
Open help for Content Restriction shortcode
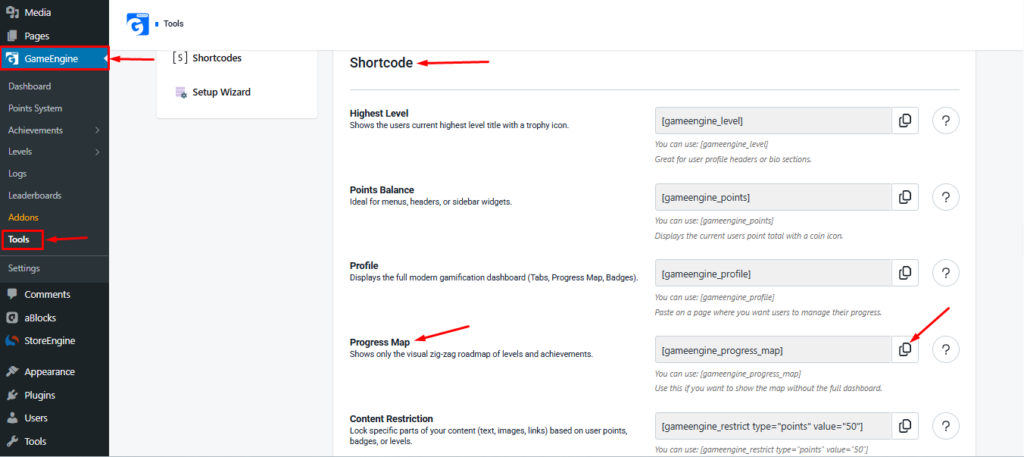tap(946, 426)
